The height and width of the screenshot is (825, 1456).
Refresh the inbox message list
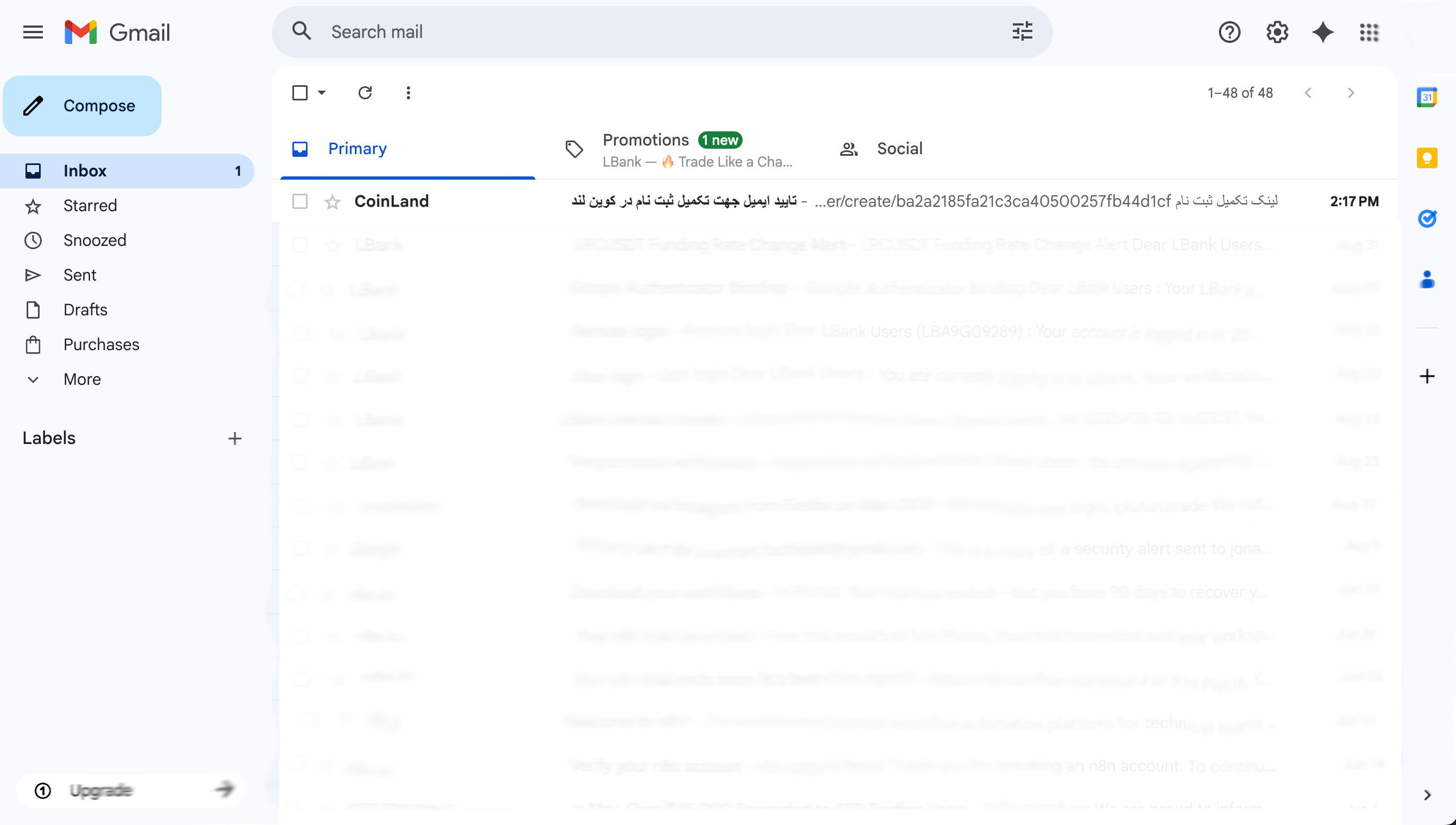tap(365, 93)
